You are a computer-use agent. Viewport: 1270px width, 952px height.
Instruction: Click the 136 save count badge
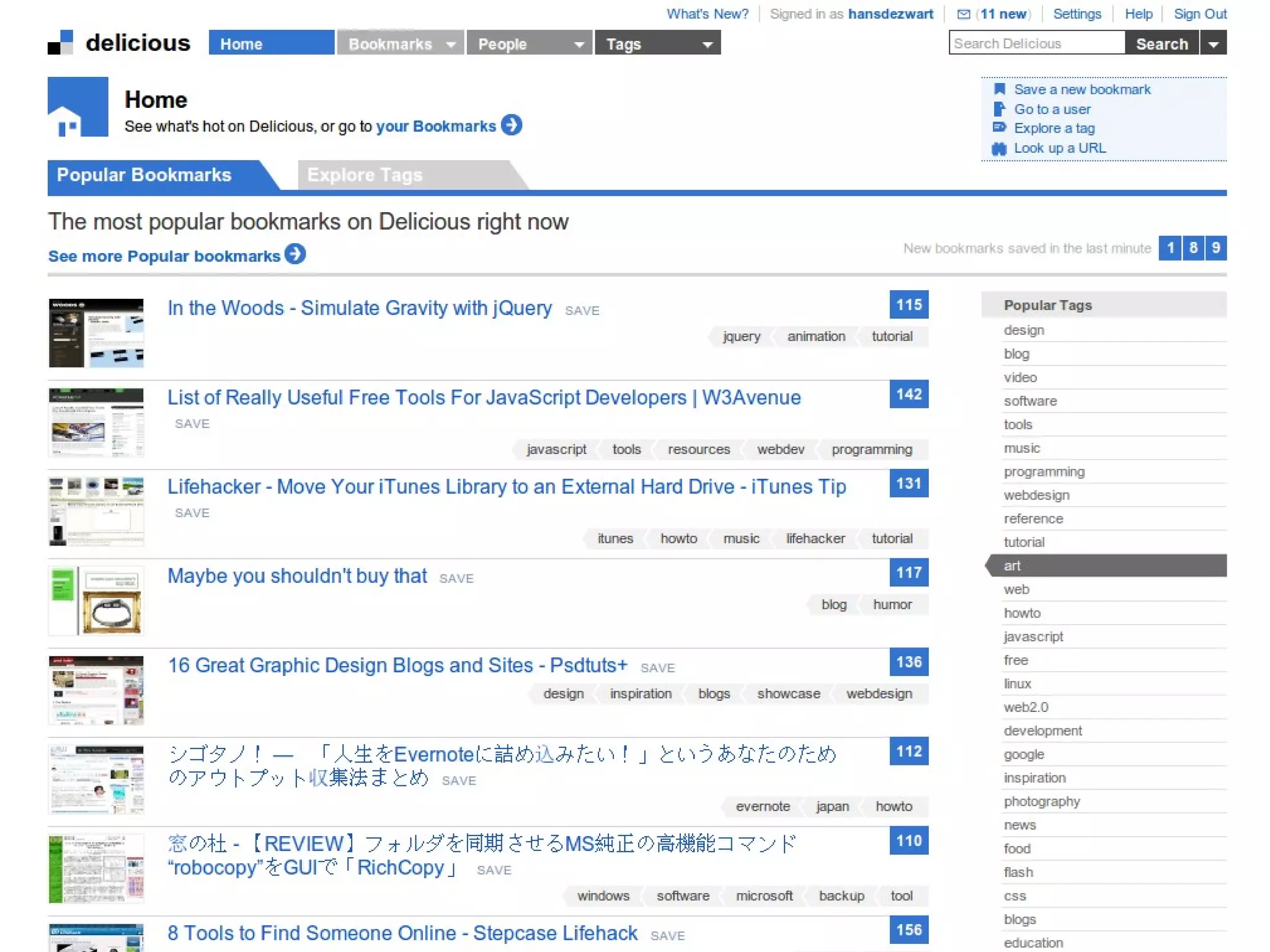pyautogui.click(x=908, y=662)
